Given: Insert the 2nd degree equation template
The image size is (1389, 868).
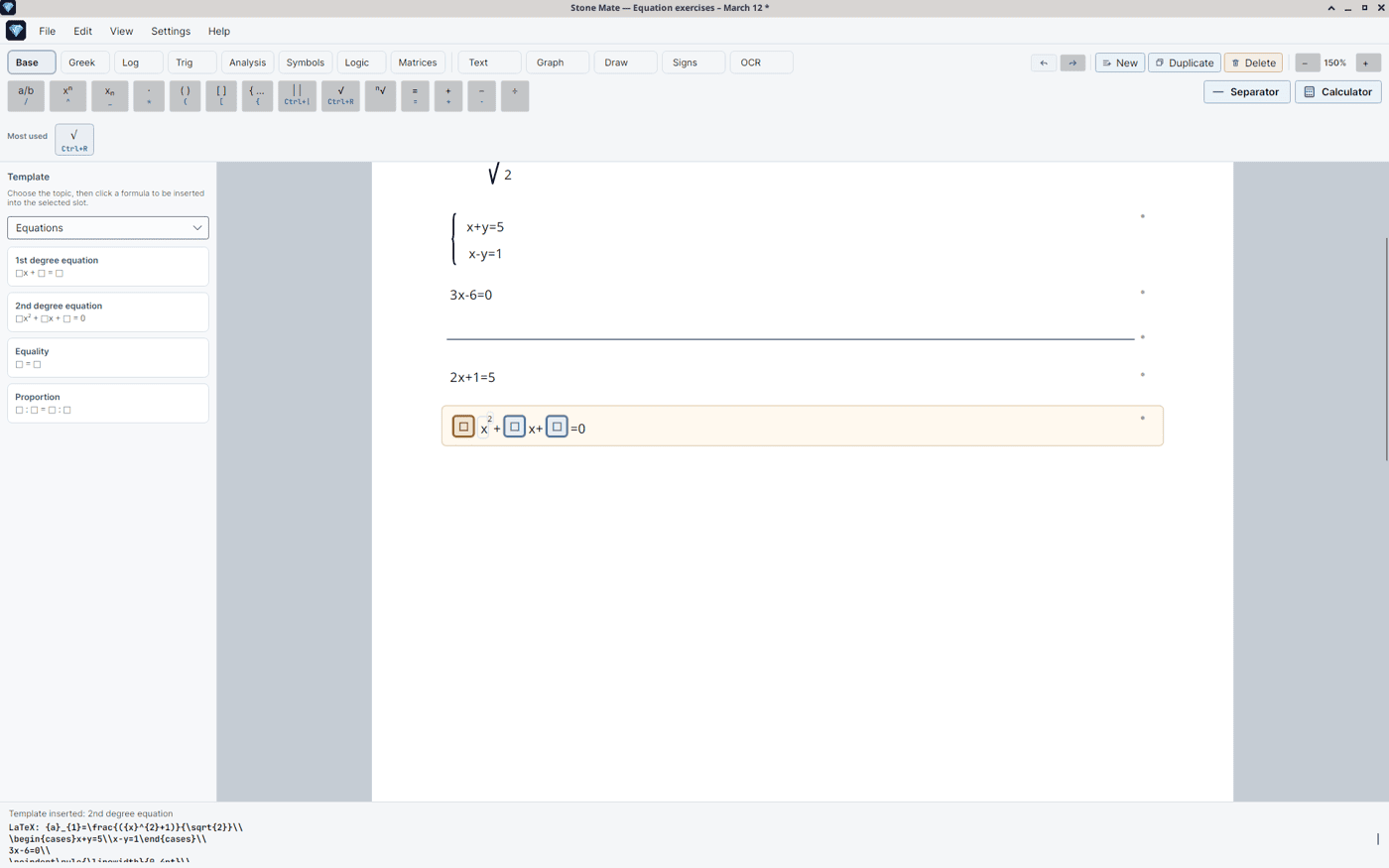Looking at the screenshot, I should pyautogui.click(x=108, y=311).
